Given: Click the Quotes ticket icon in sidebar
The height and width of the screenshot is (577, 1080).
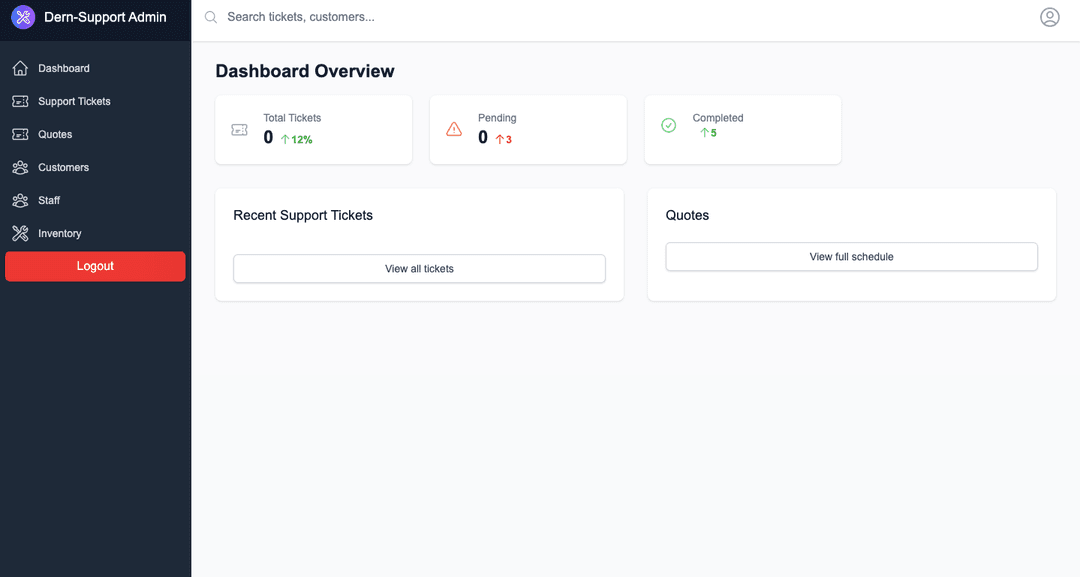Looking at the screenshot, I should point(20,134).
